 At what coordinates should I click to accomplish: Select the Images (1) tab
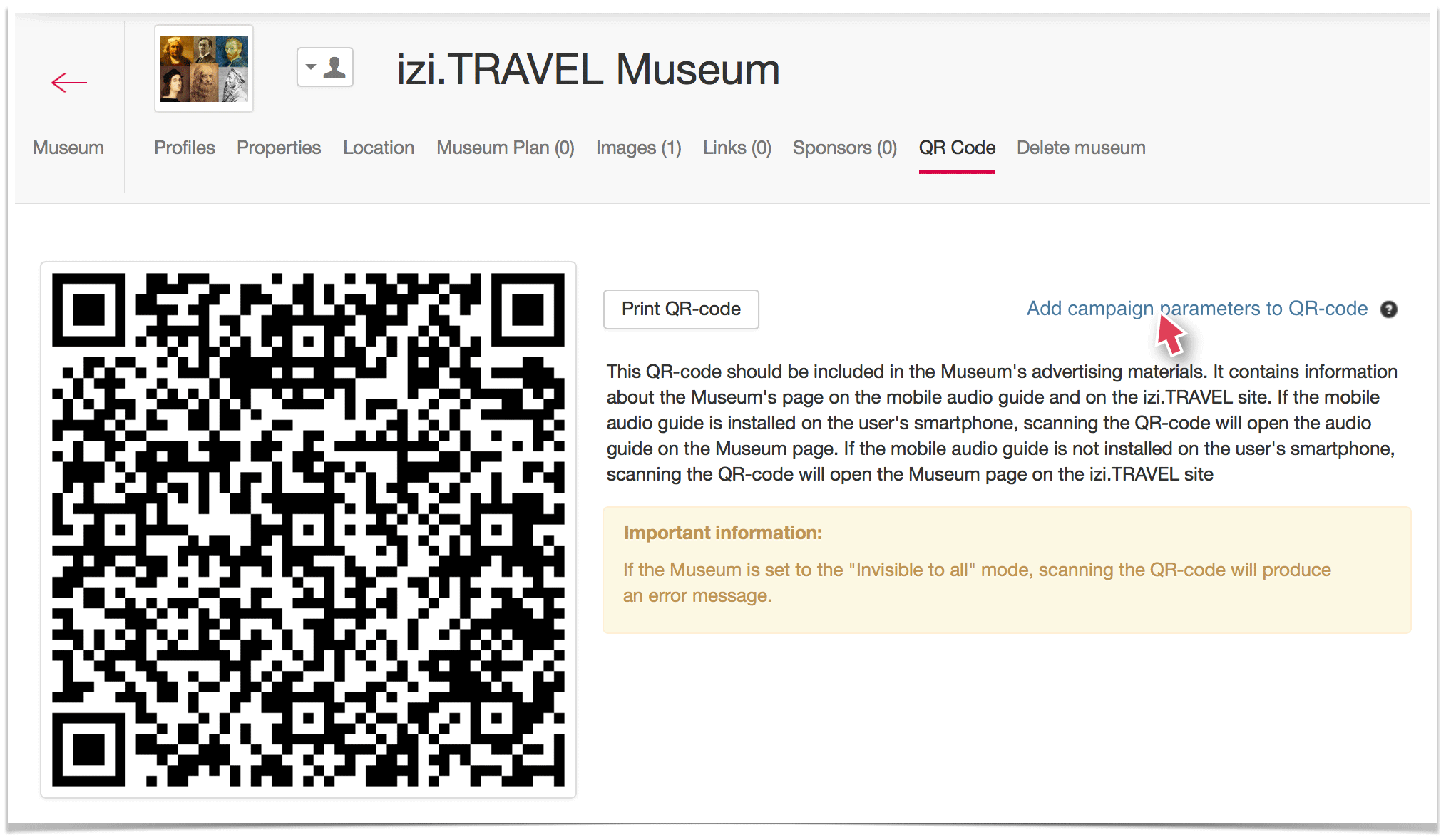(x=639, y=148)
